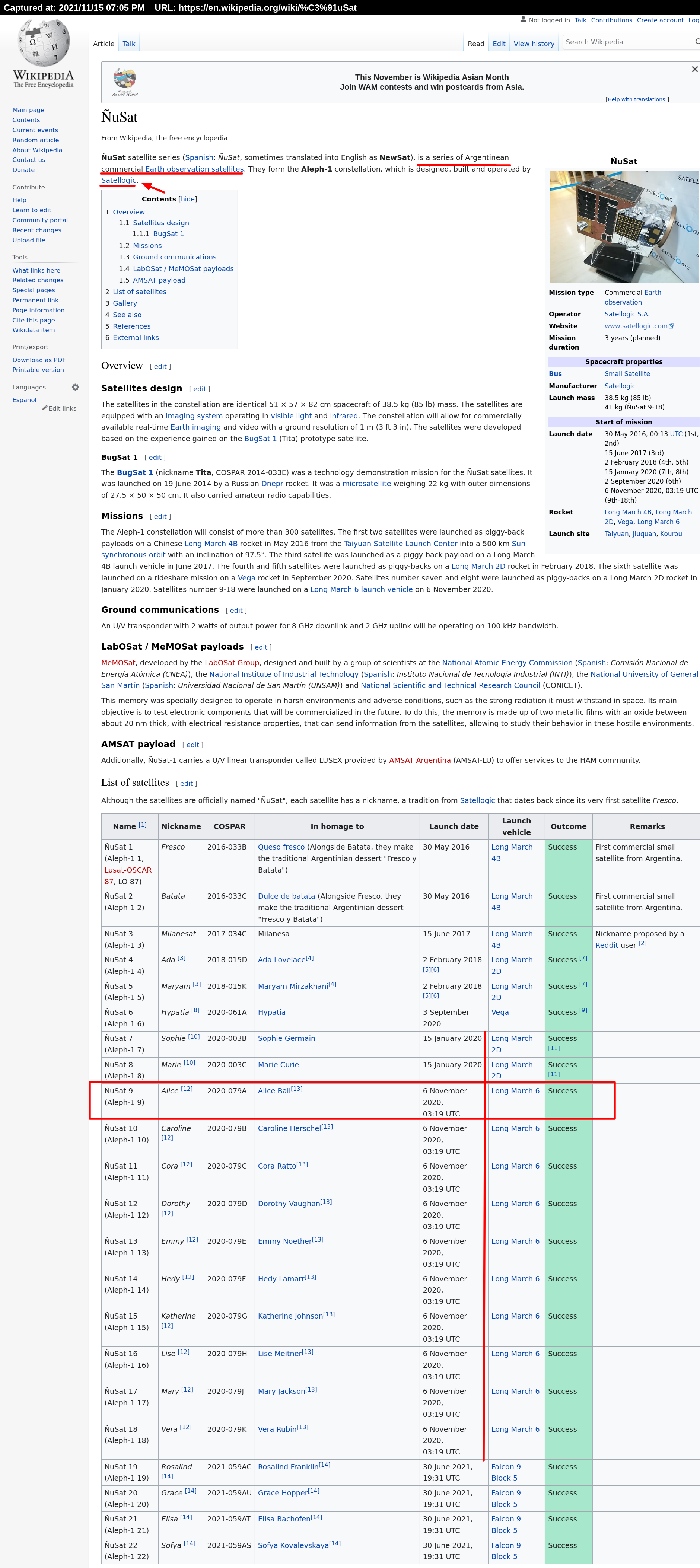Click Vega launch vehicle in ÑuSat 6 row
The image size is (700, 1568).
pos(500,1012)
